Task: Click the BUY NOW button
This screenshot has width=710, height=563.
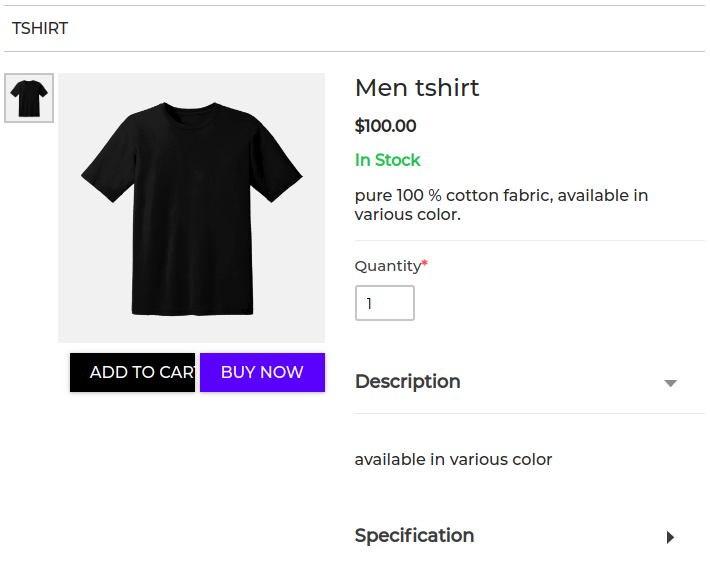Action: pyautogui.click(x=262, y=372)
